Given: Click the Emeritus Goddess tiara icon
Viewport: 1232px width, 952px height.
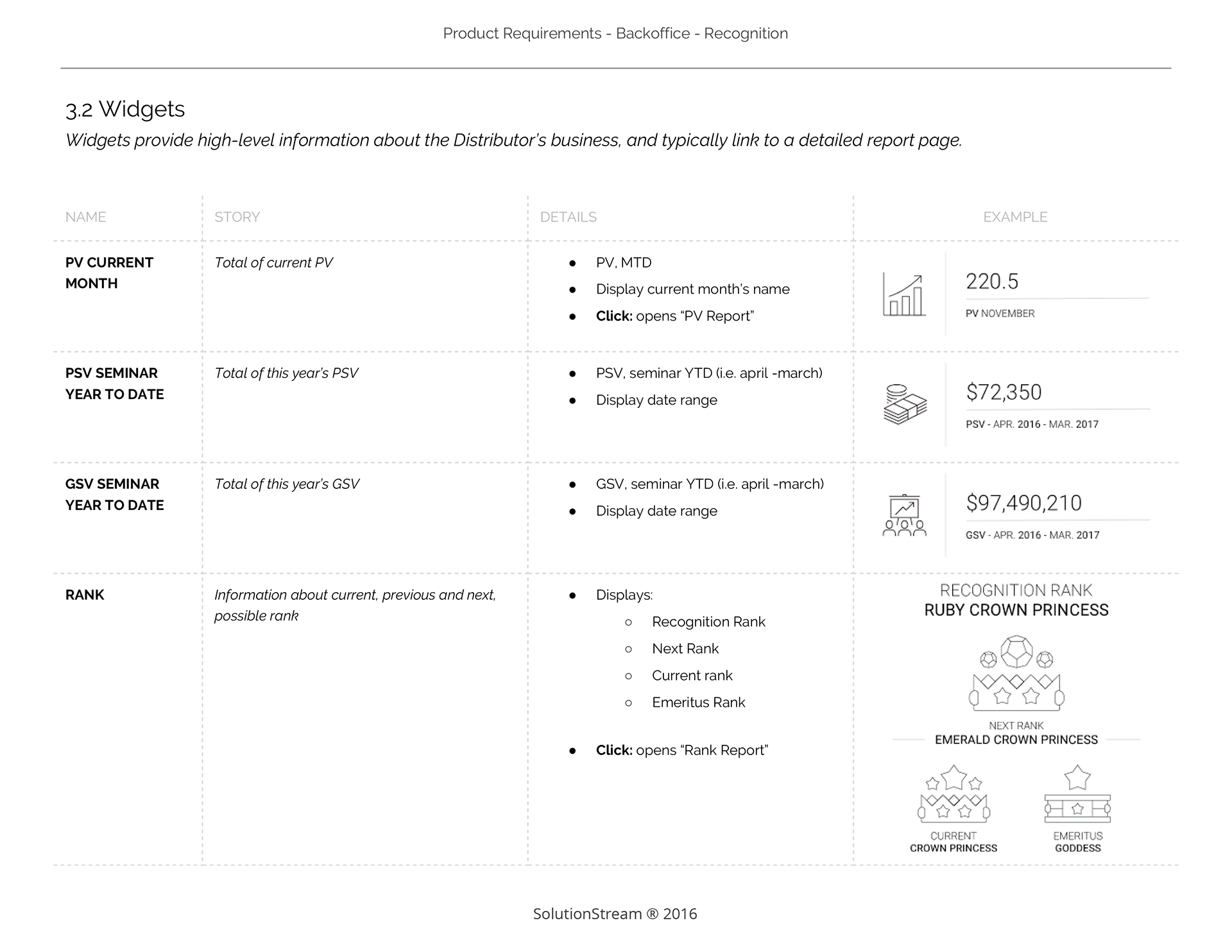Looking at the screenshot, I should pyautogui.click(x=1077, y=795).
